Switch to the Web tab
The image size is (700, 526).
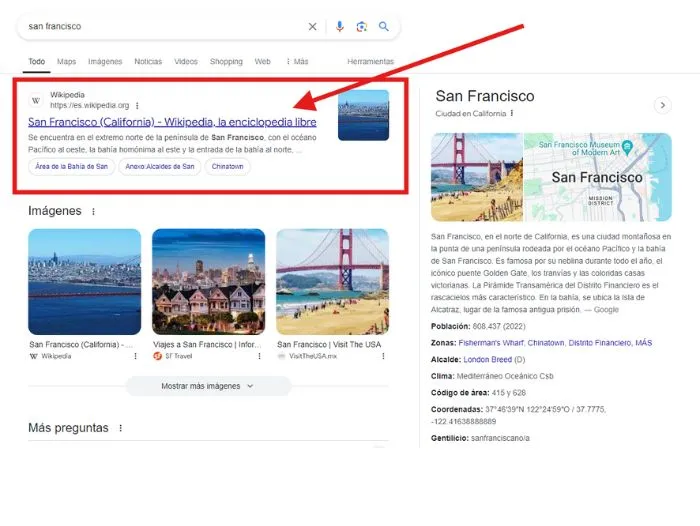(262, 61)
